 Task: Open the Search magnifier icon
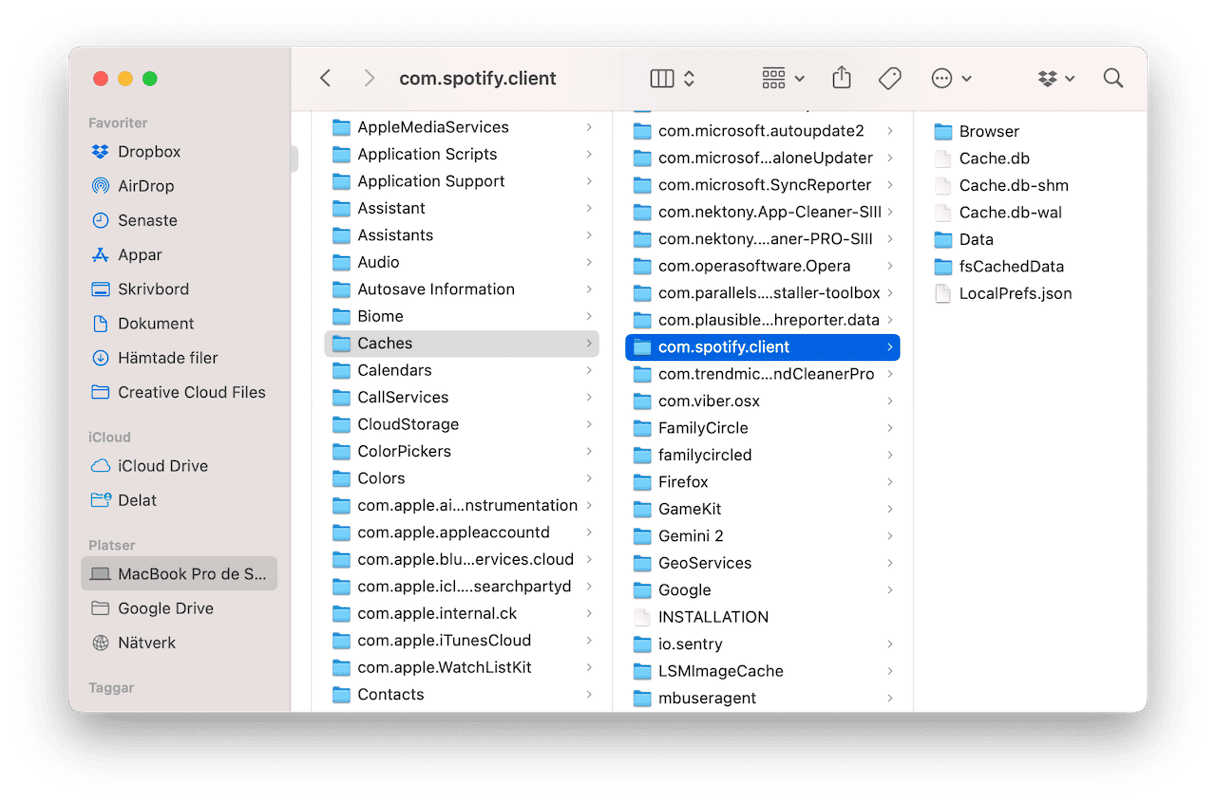(1112, 78)
